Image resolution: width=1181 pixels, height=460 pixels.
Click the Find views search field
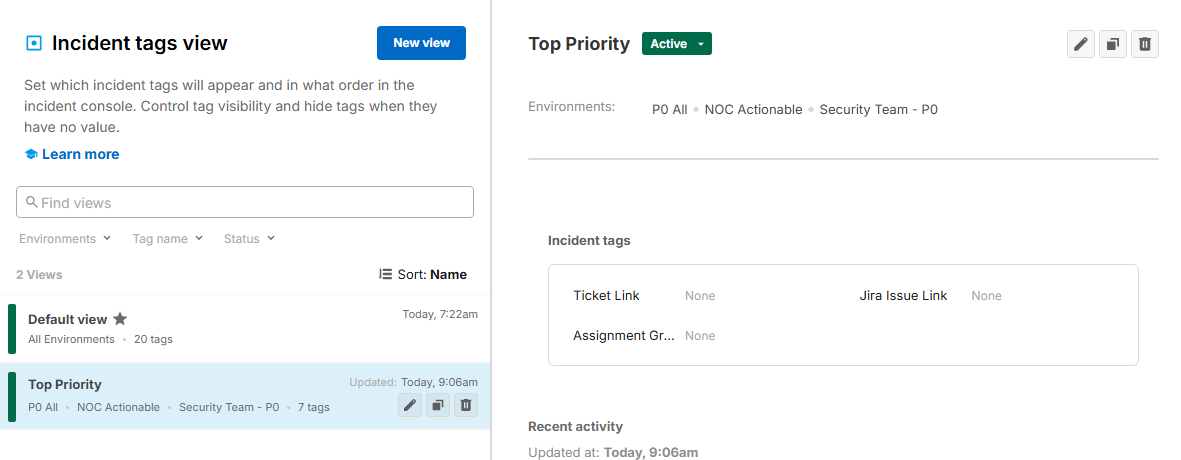pyautogui.click(x=245, y=202)
